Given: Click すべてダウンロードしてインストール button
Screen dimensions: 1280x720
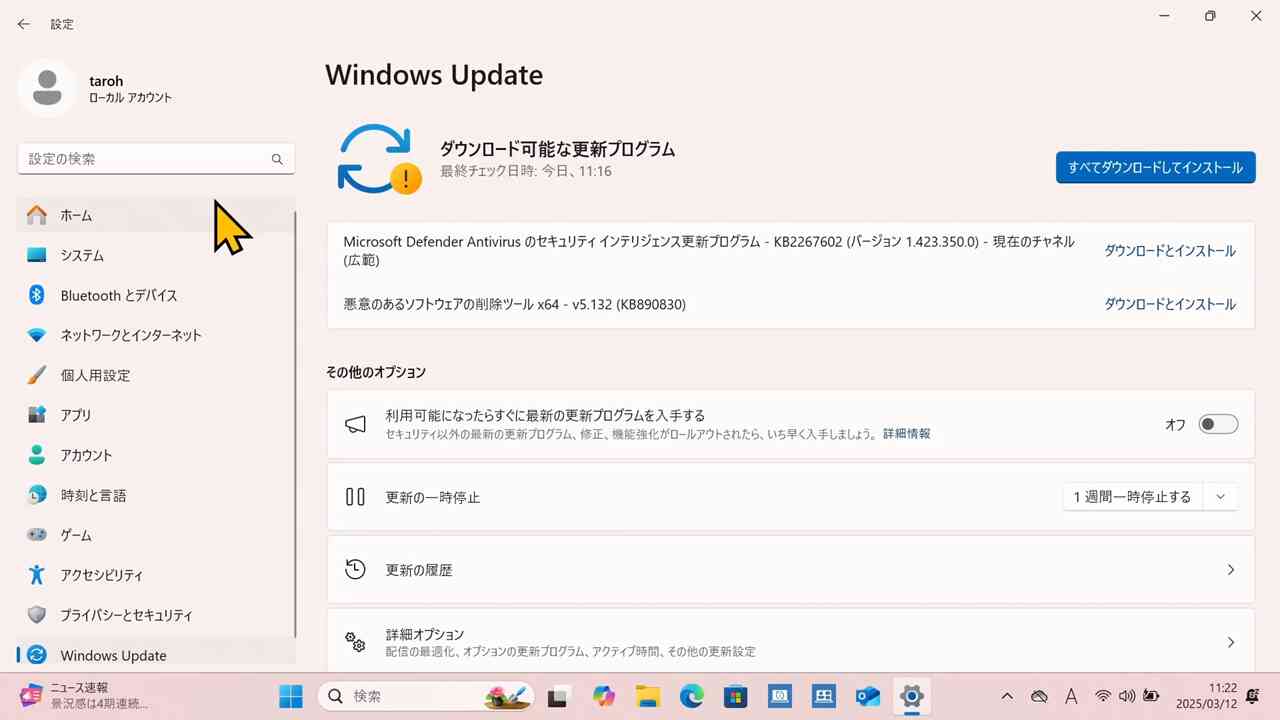Looking at the screenshot, I should [x=1155, y=167].
